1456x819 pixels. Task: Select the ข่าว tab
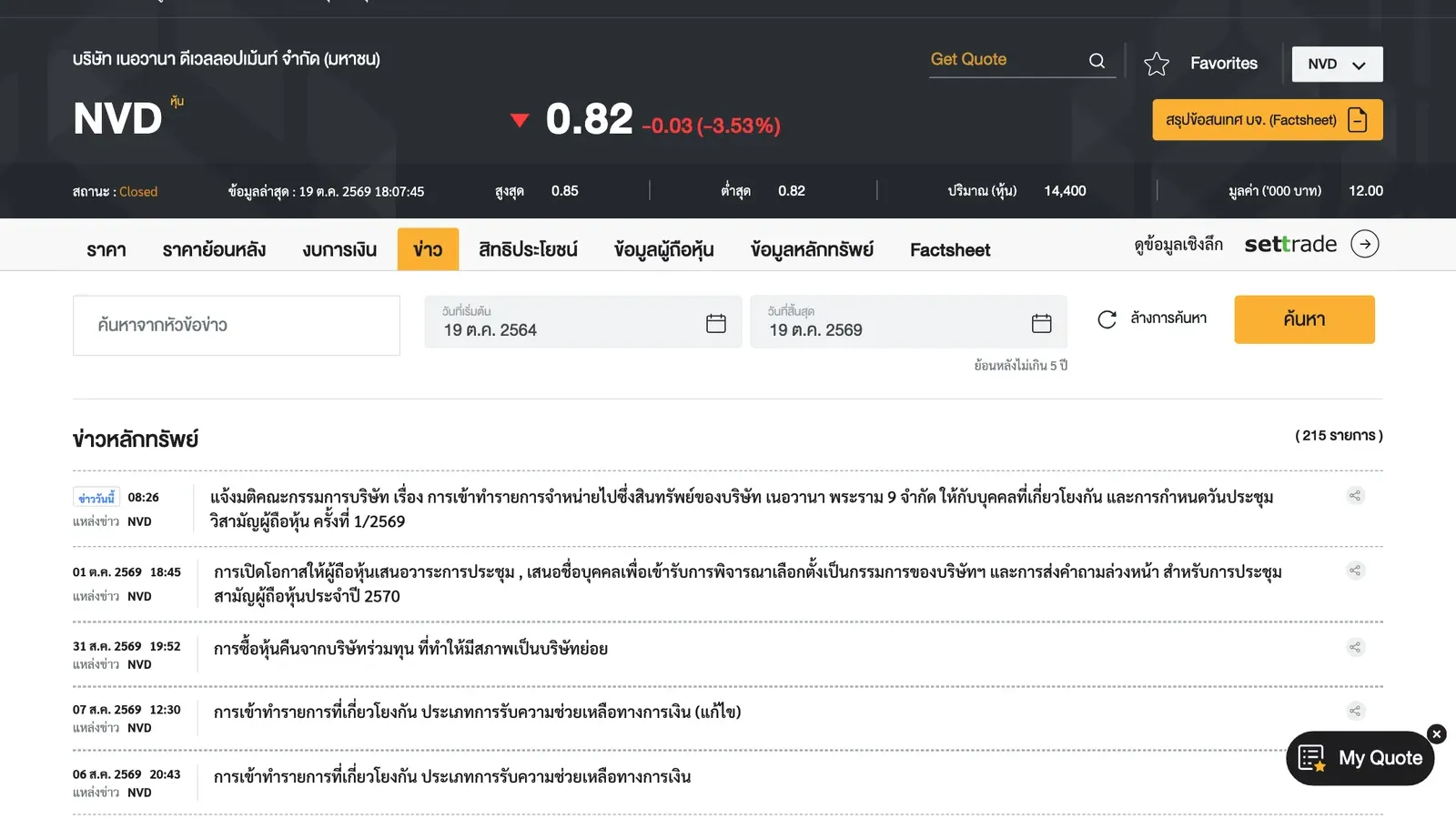click(x=428, y=249)
